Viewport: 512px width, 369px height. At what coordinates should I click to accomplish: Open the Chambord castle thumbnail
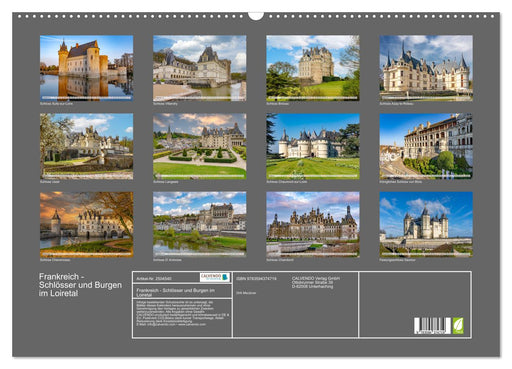click(x=313, y=224)
